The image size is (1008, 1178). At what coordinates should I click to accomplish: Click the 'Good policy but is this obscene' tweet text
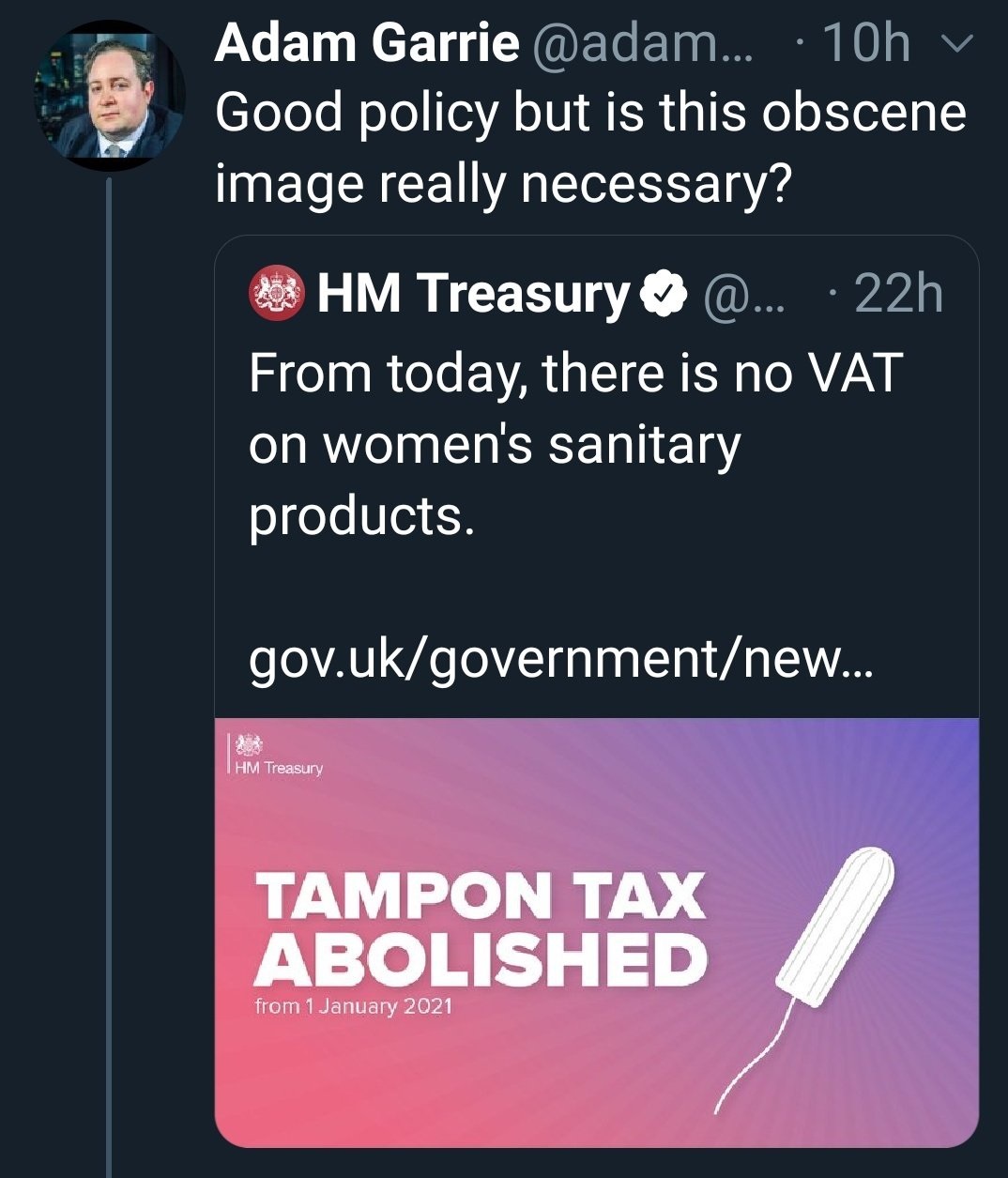coord(589,114)
